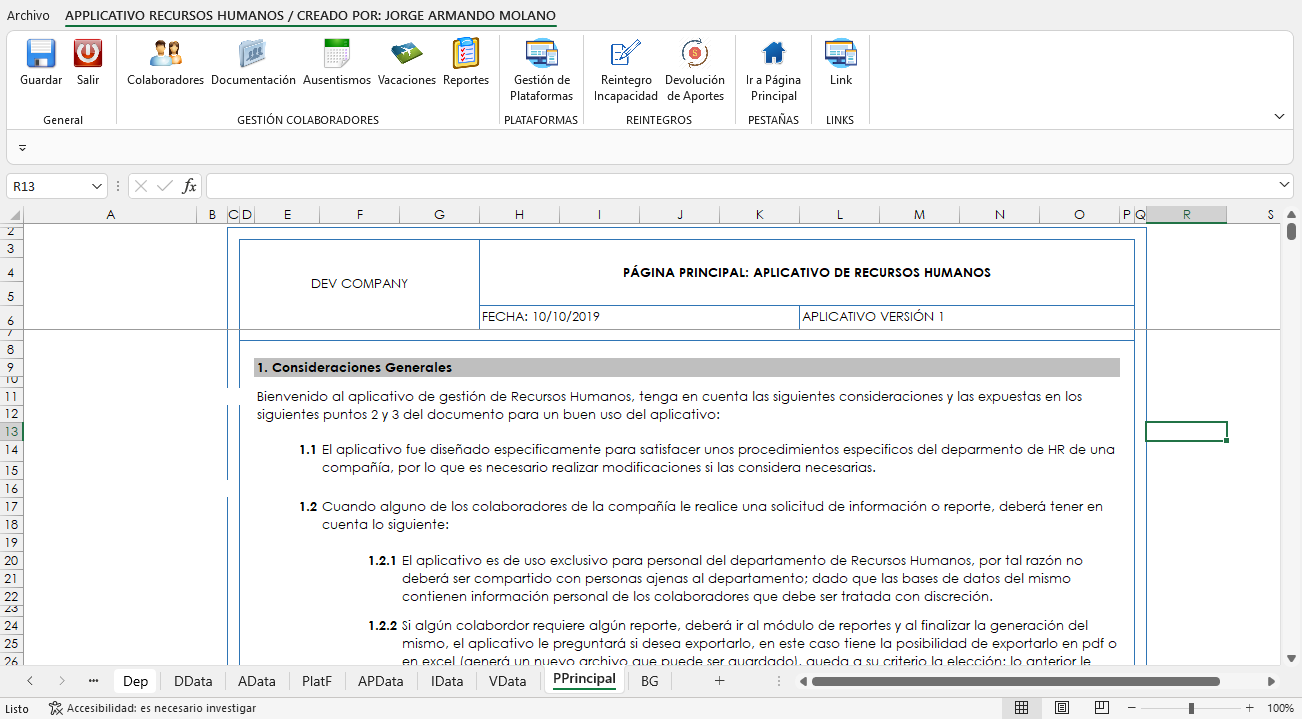1302x720 pixels.
Task: Click the Guardar save icon
Action: (x=41, y=53)
